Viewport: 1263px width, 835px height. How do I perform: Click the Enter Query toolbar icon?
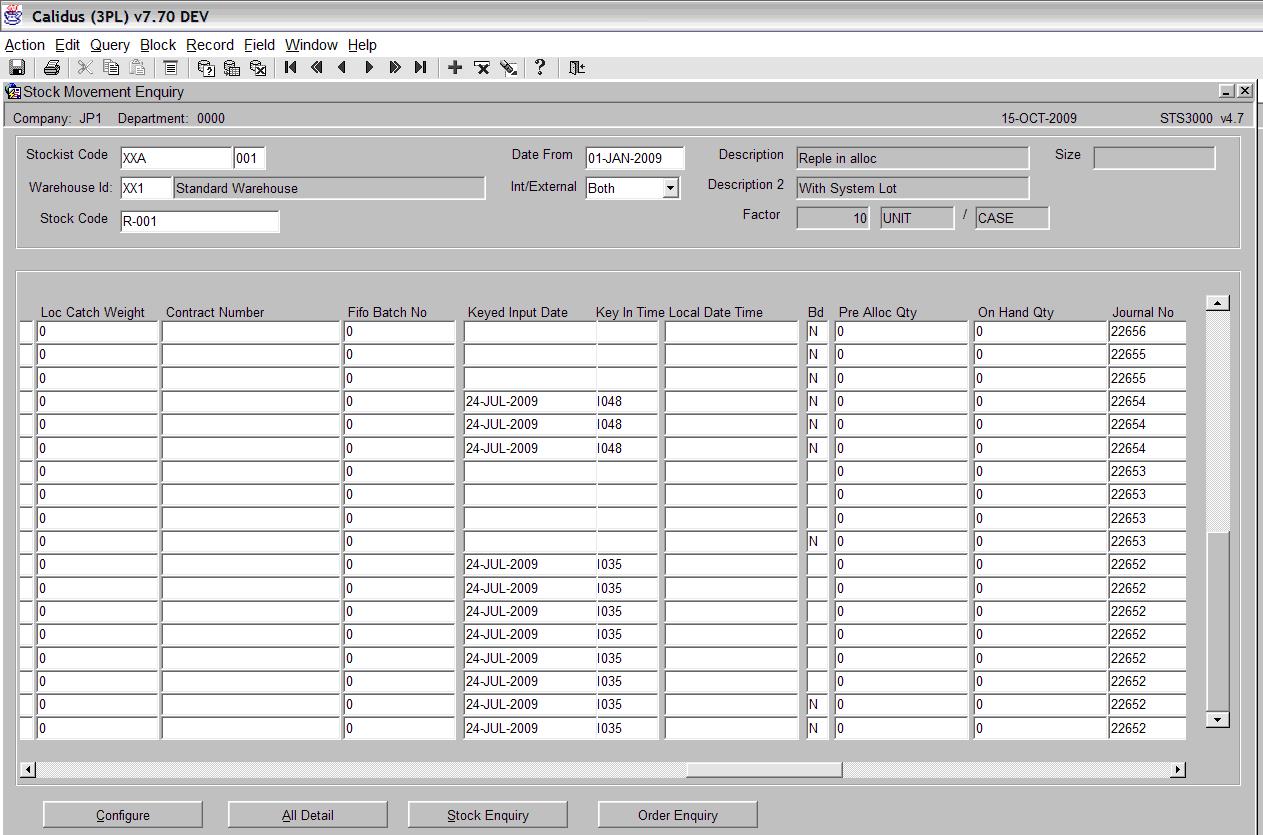[206, 68]
